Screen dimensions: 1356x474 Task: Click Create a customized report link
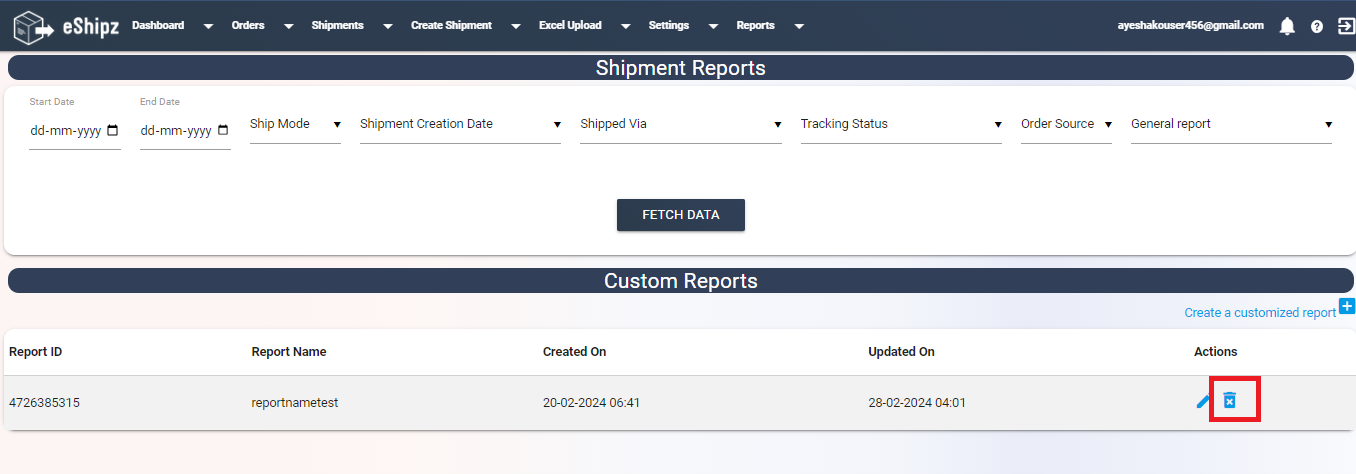coord(1260,313)
